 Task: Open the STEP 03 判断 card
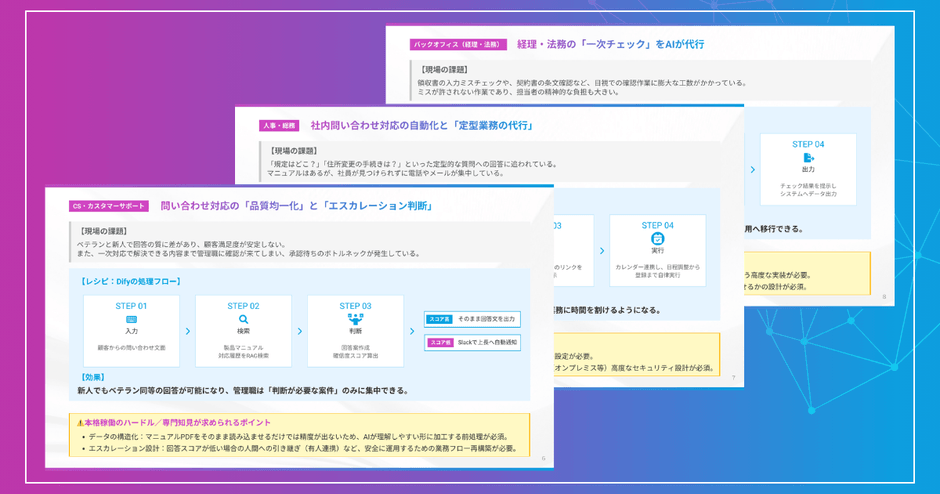(x=355, y=331)
